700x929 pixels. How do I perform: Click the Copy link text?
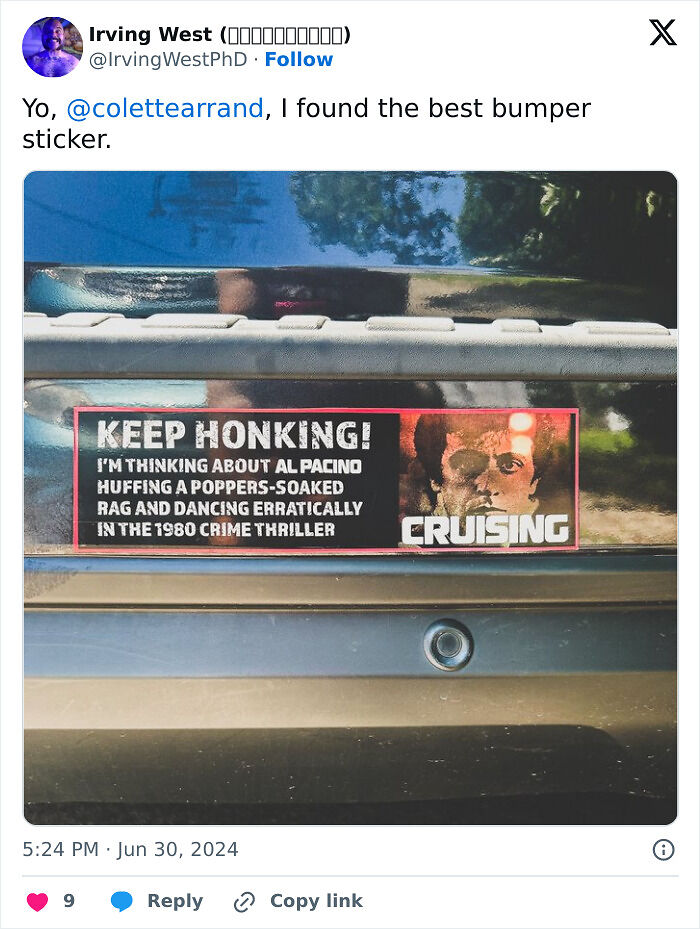316,901
